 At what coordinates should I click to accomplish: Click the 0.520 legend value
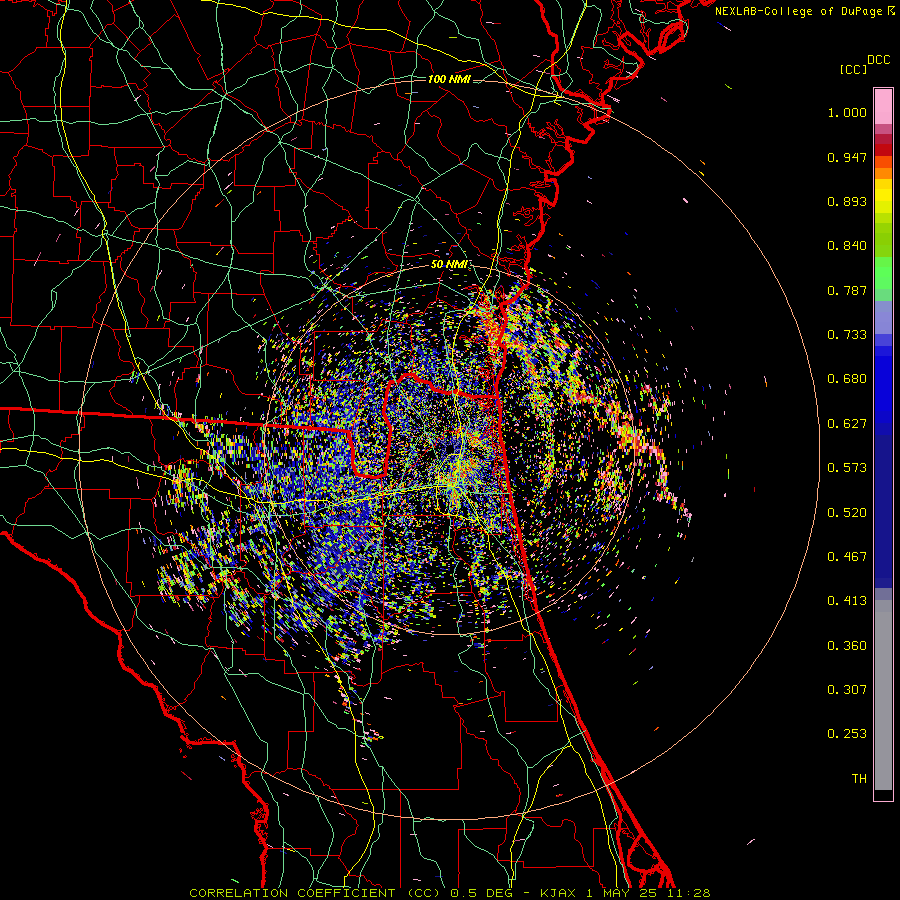click(847, 513)
